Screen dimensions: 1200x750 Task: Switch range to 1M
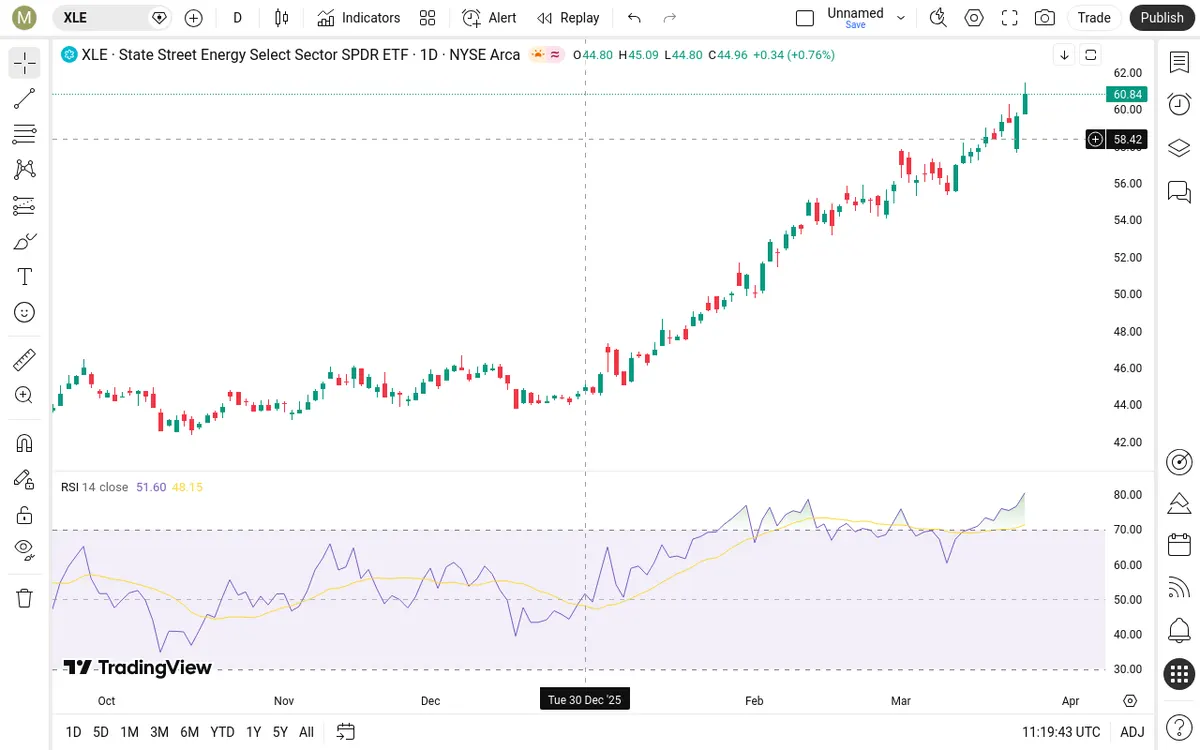129,732
